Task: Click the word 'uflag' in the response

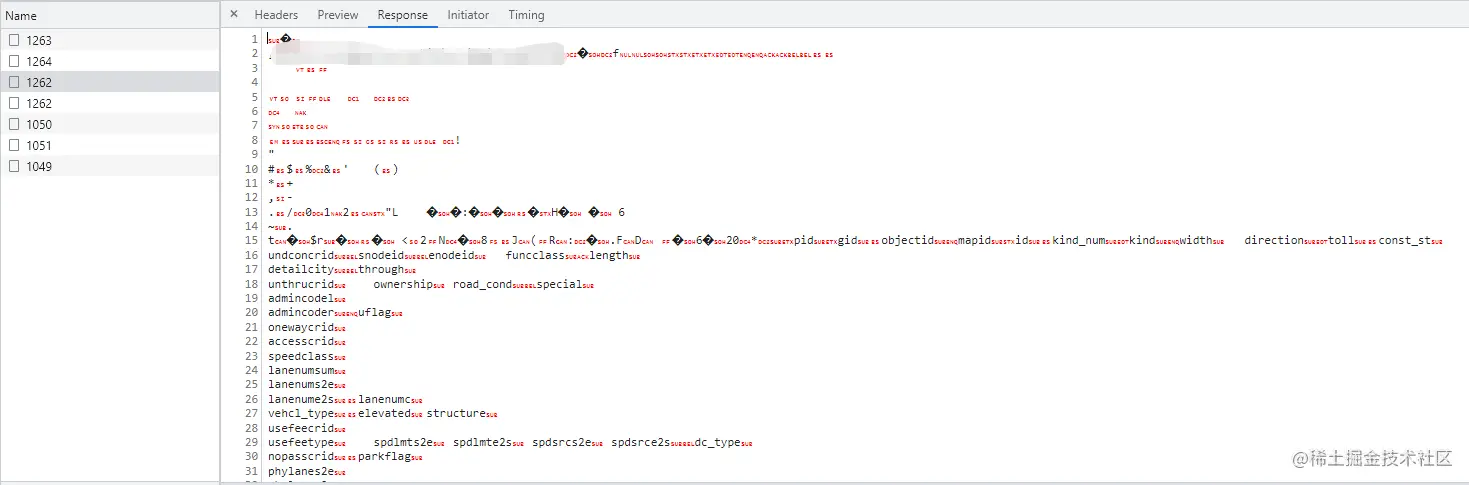Action: pos(375,313)
